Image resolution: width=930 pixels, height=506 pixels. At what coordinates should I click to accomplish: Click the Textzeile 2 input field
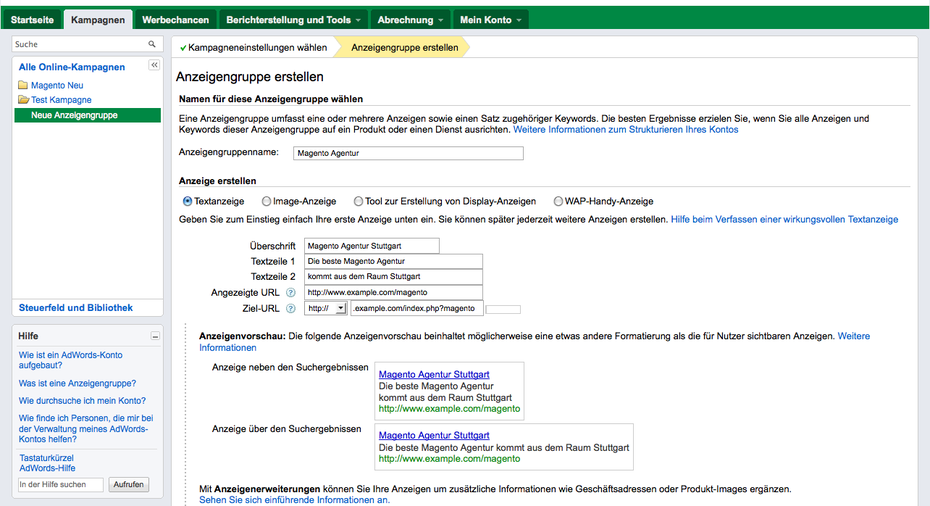393,276
